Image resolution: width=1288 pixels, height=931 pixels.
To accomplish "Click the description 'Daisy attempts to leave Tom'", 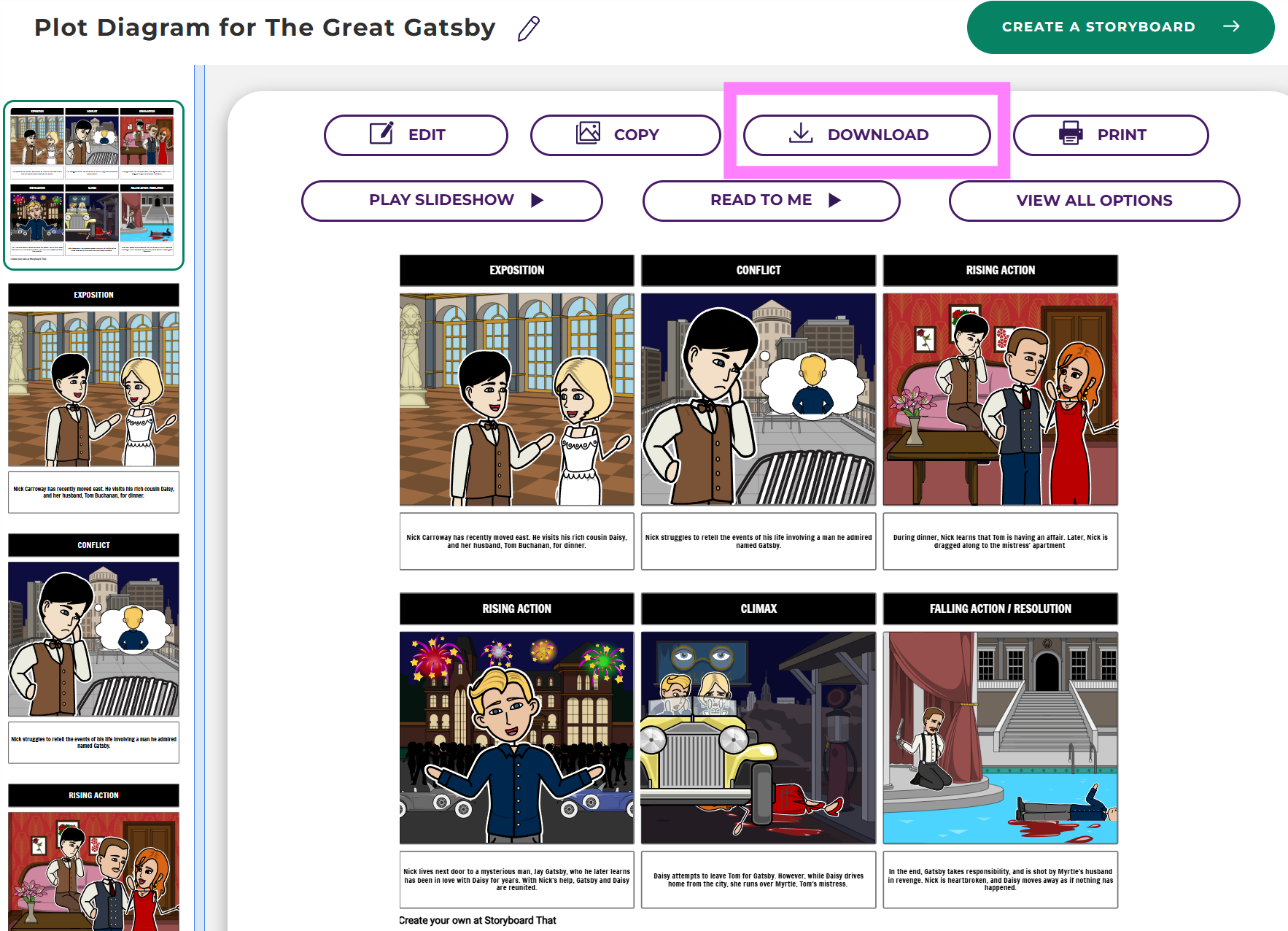I will pos(759,880).
